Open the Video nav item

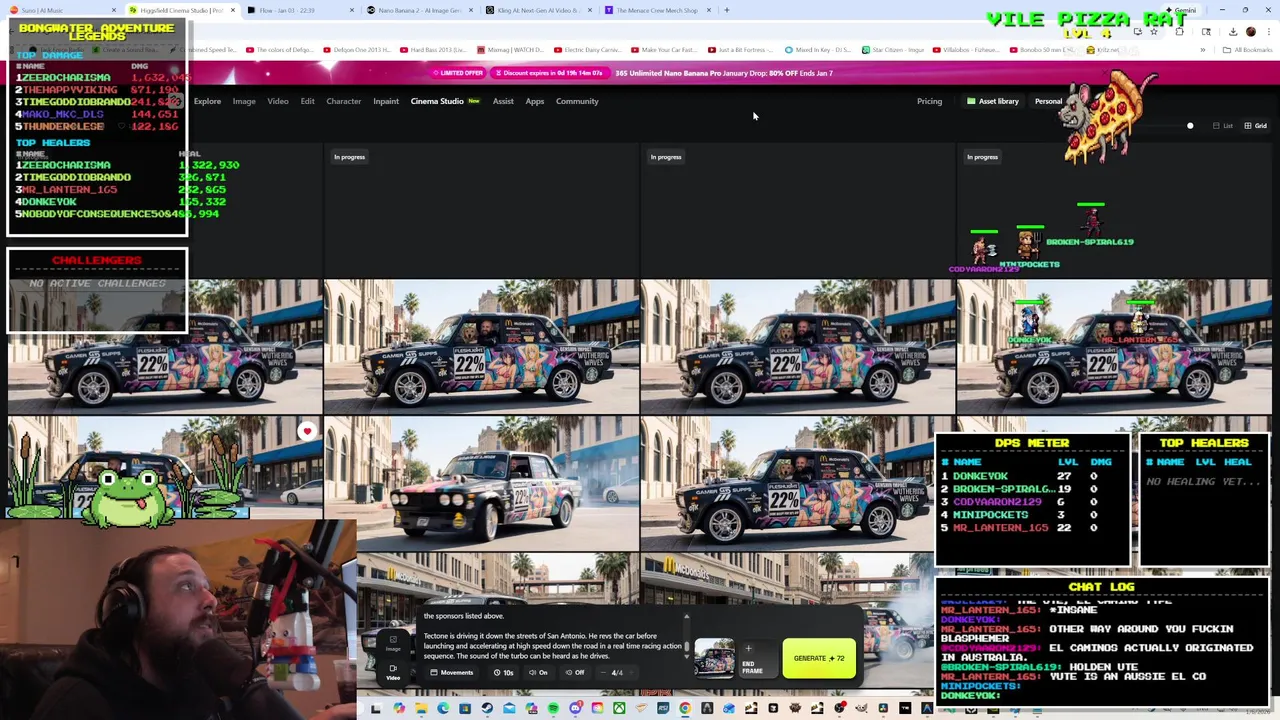[x=278, y=101]
